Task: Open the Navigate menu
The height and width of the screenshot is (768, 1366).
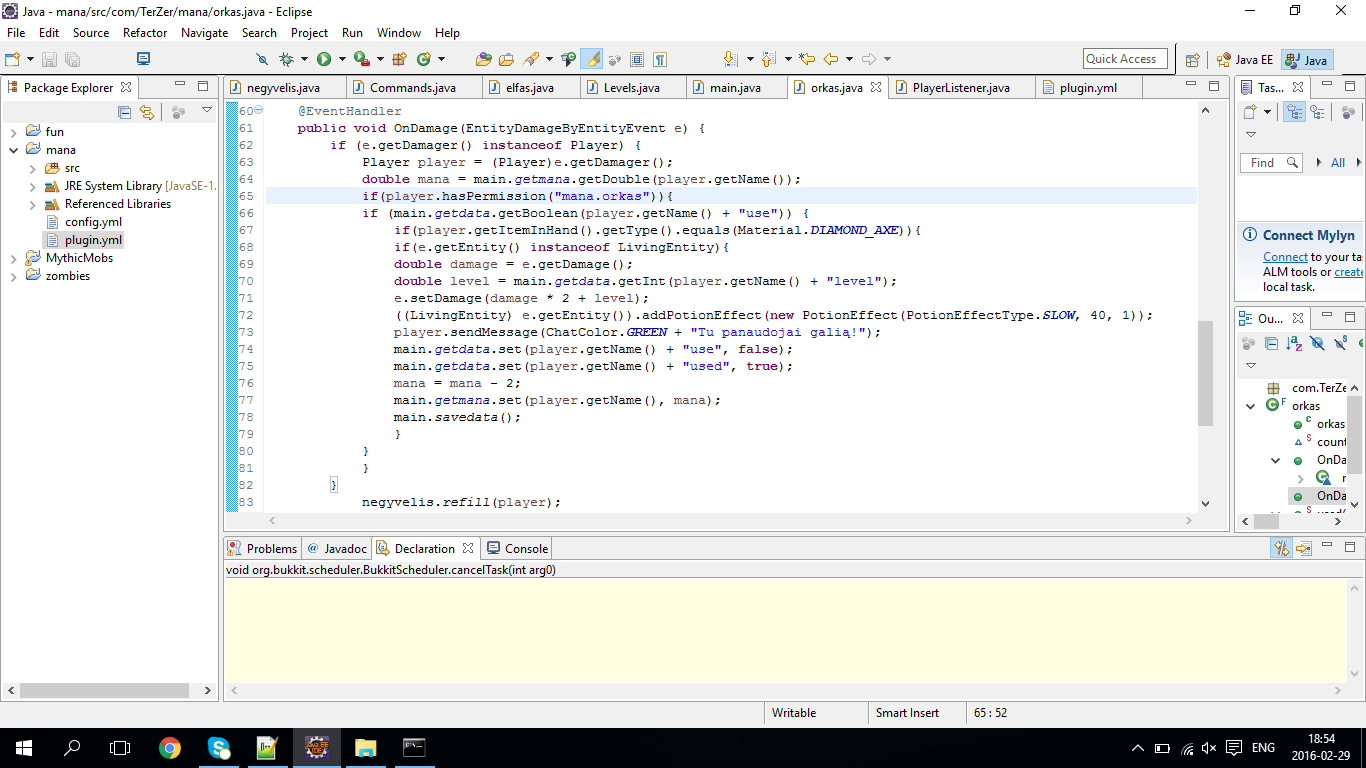Action: [x=205, y=33]
